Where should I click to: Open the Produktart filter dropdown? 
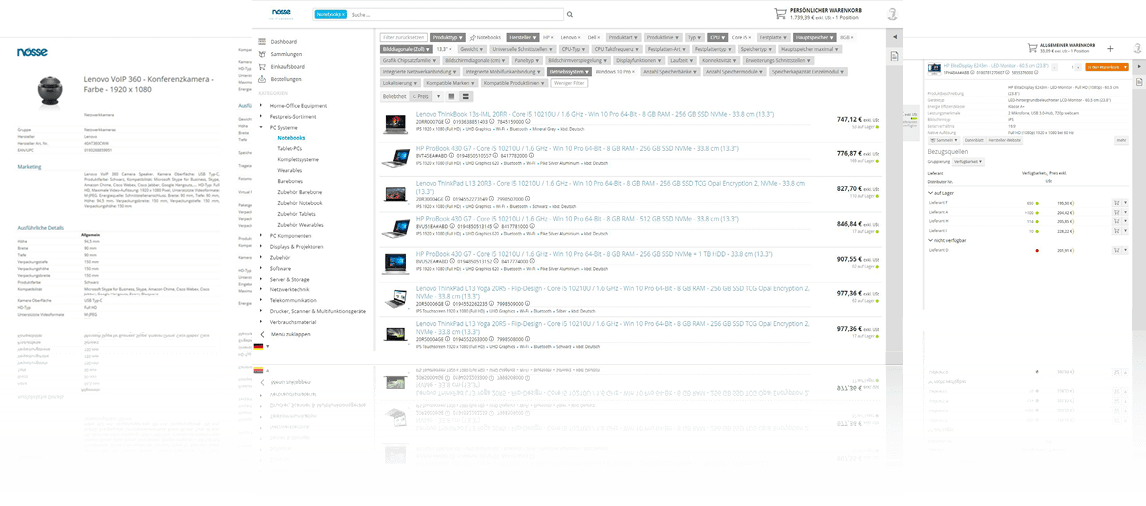pyautogui.click(x=623, y=37)
